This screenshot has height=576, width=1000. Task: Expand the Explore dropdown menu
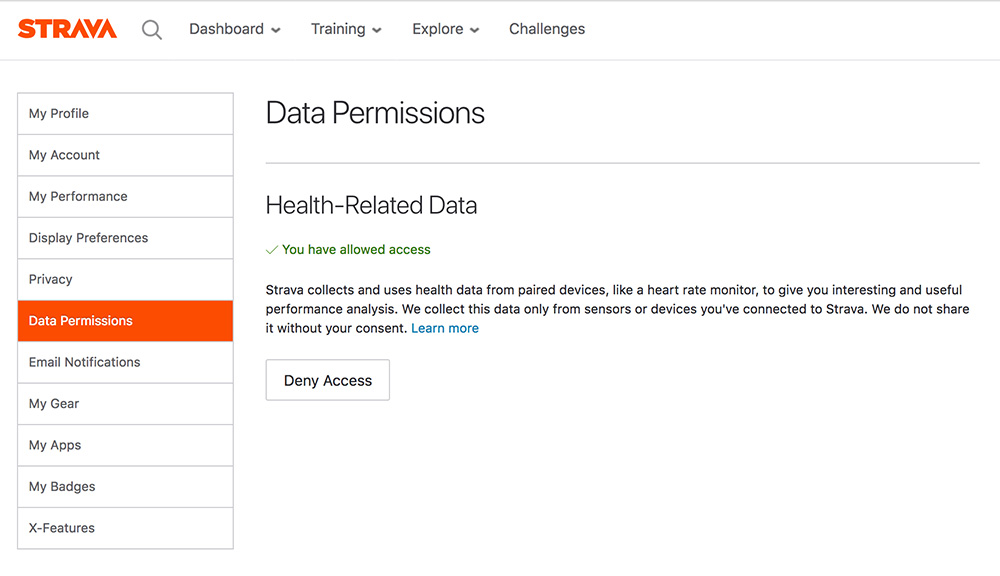coord(445,29)
